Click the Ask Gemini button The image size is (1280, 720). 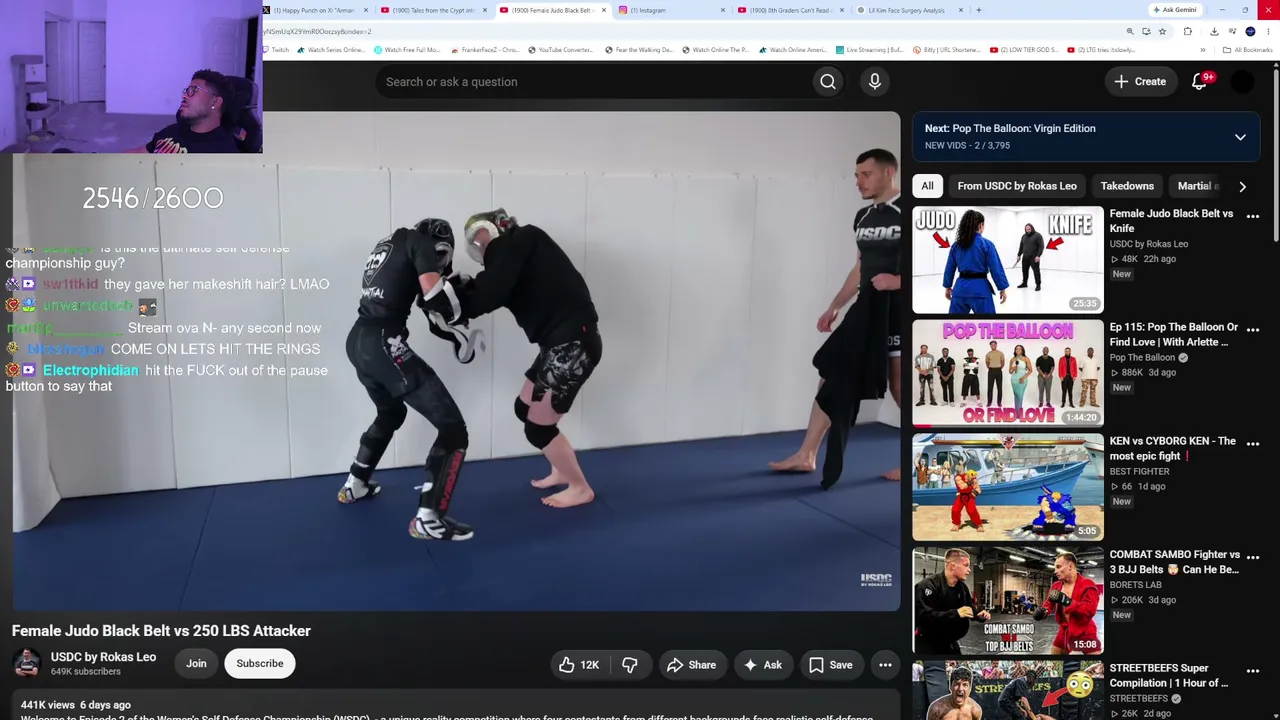point(1175,10)
